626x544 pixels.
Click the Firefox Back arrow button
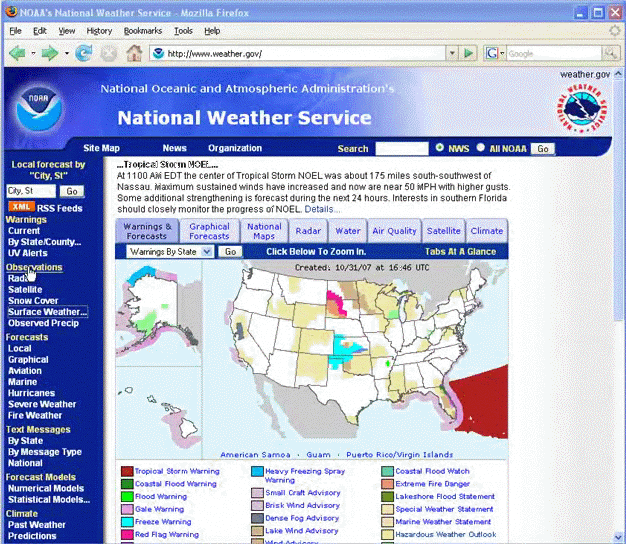click(17, 53)
